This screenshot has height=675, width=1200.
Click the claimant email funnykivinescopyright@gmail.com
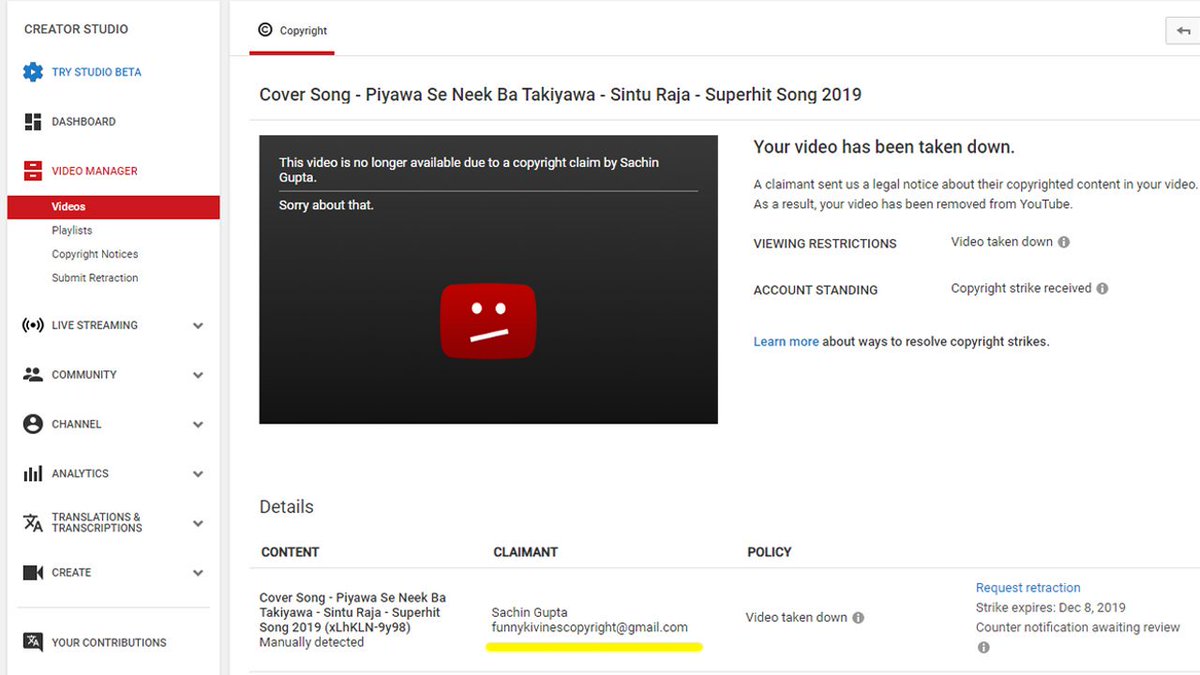(x=590, y=628)
